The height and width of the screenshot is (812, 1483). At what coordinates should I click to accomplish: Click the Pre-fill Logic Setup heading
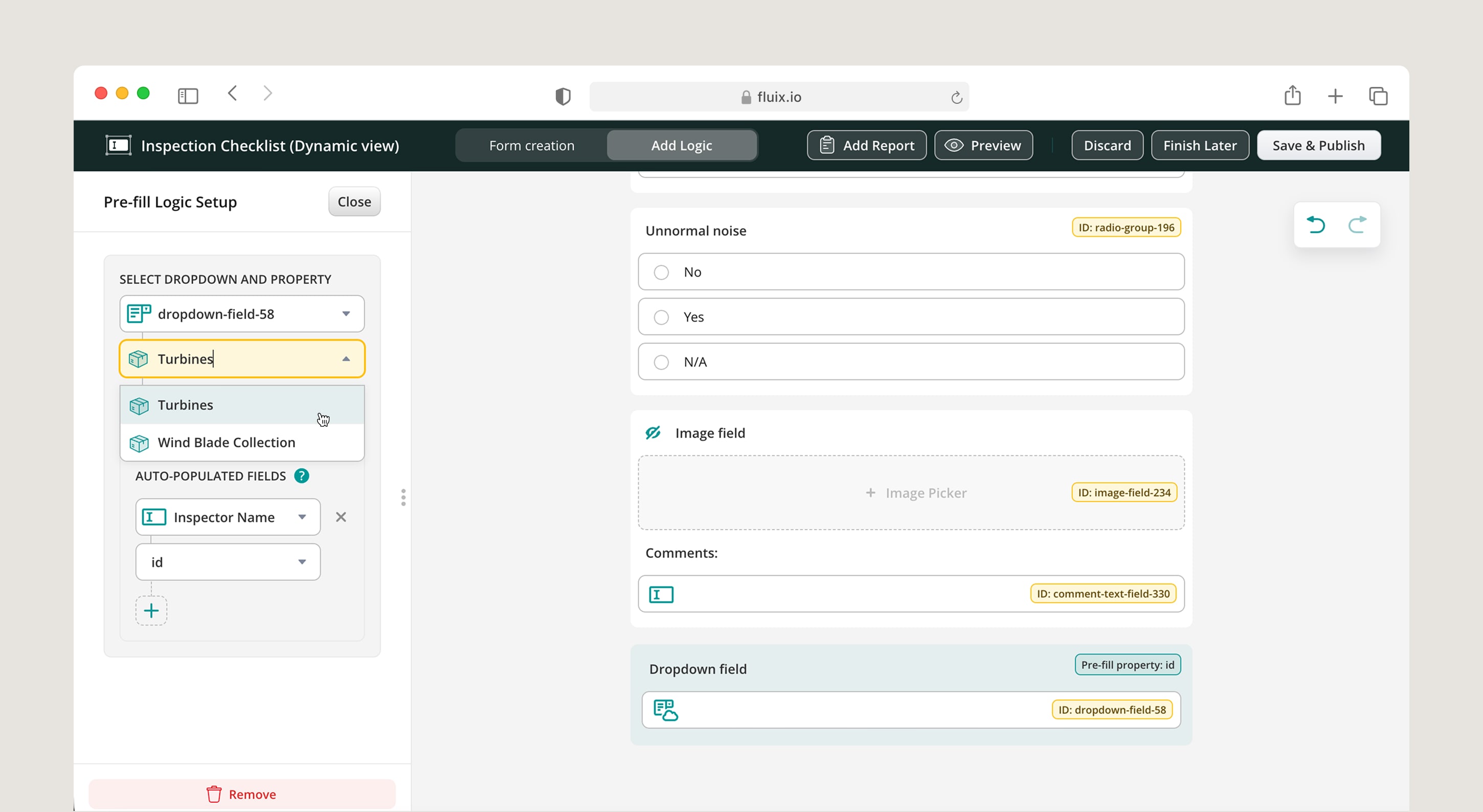click(170, 202)
